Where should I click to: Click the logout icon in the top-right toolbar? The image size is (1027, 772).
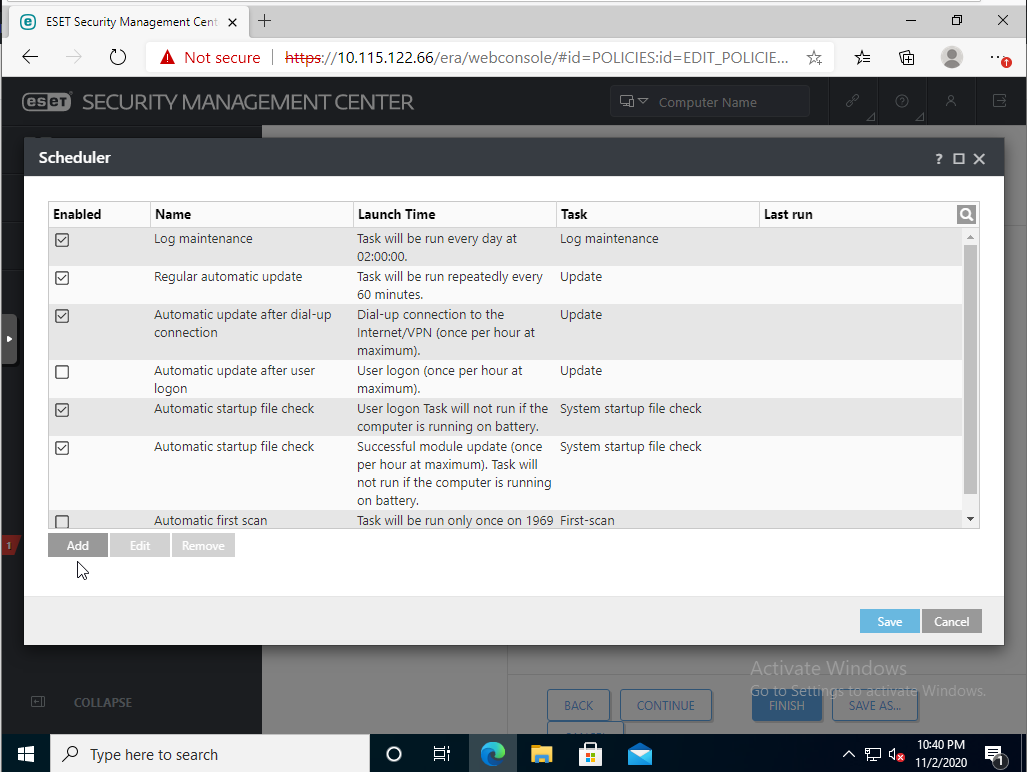pyautogui.click(x=1001, y=101)
